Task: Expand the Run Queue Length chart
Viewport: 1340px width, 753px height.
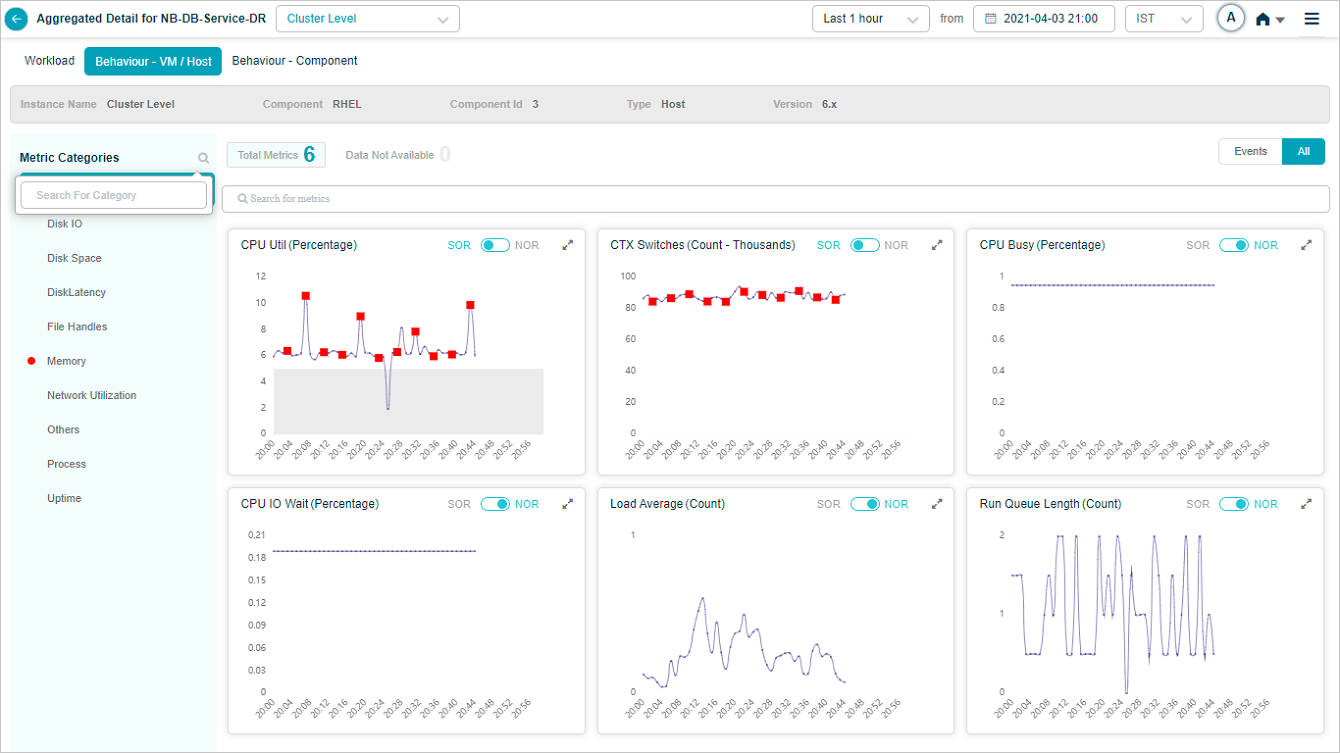Action: point(1306,504)
